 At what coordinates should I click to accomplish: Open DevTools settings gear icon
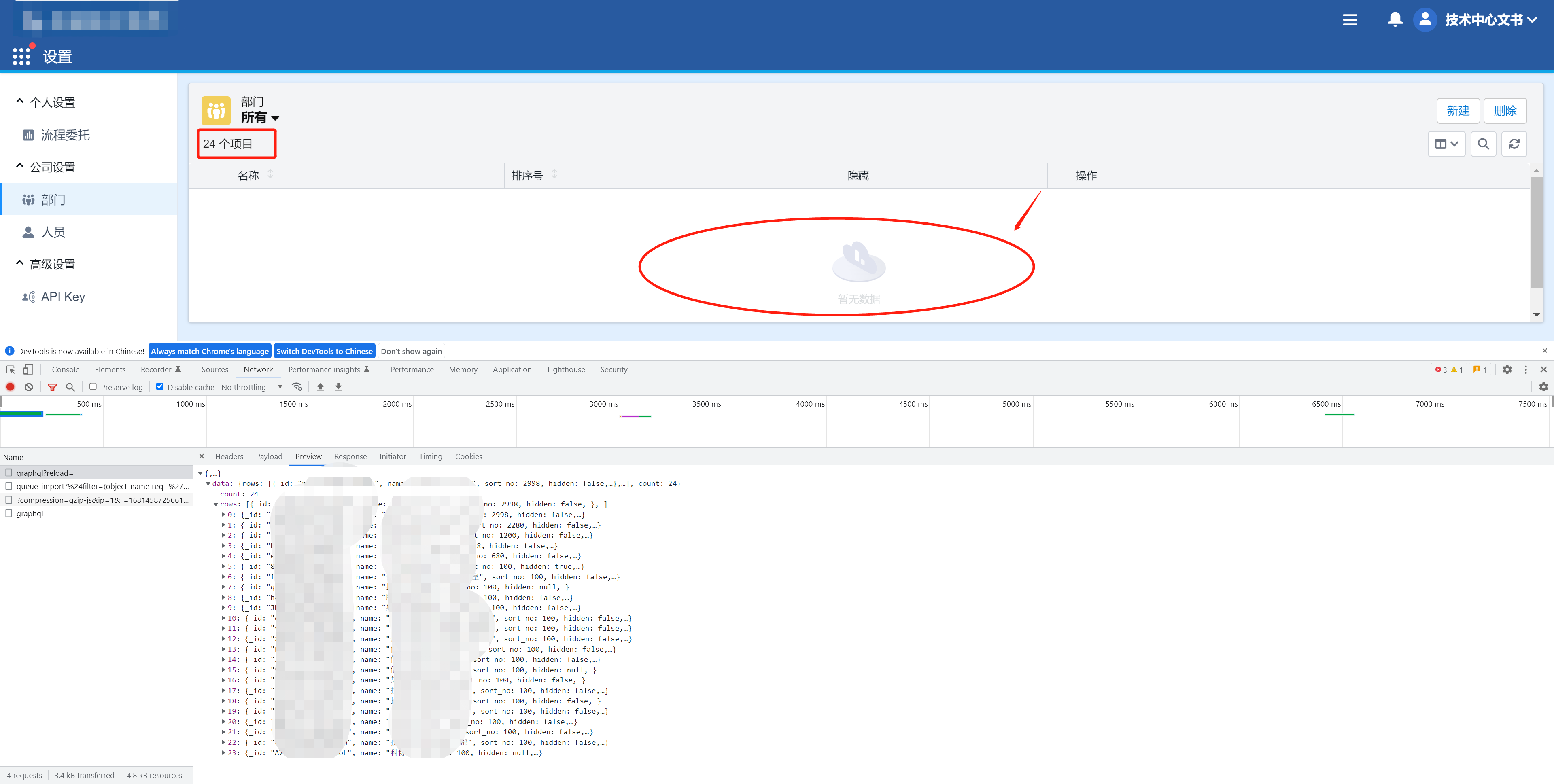click(1507, 369)
